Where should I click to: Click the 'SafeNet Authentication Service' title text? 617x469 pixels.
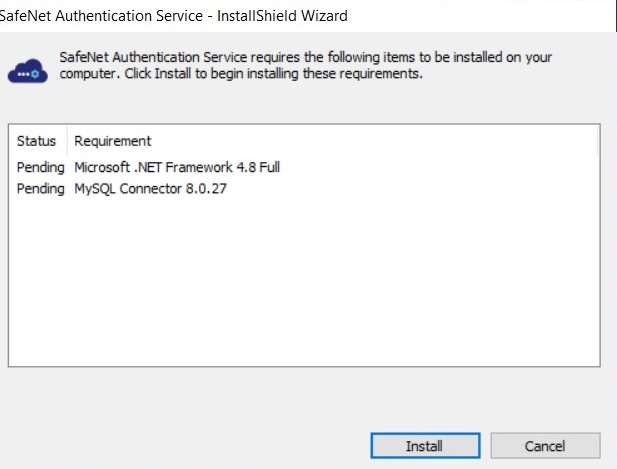tap(96, 15)
